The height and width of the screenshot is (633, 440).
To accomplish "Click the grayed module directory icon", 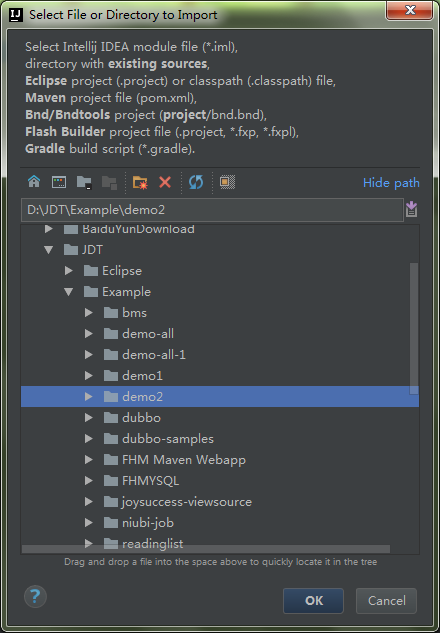I will [x=109, y=182].
